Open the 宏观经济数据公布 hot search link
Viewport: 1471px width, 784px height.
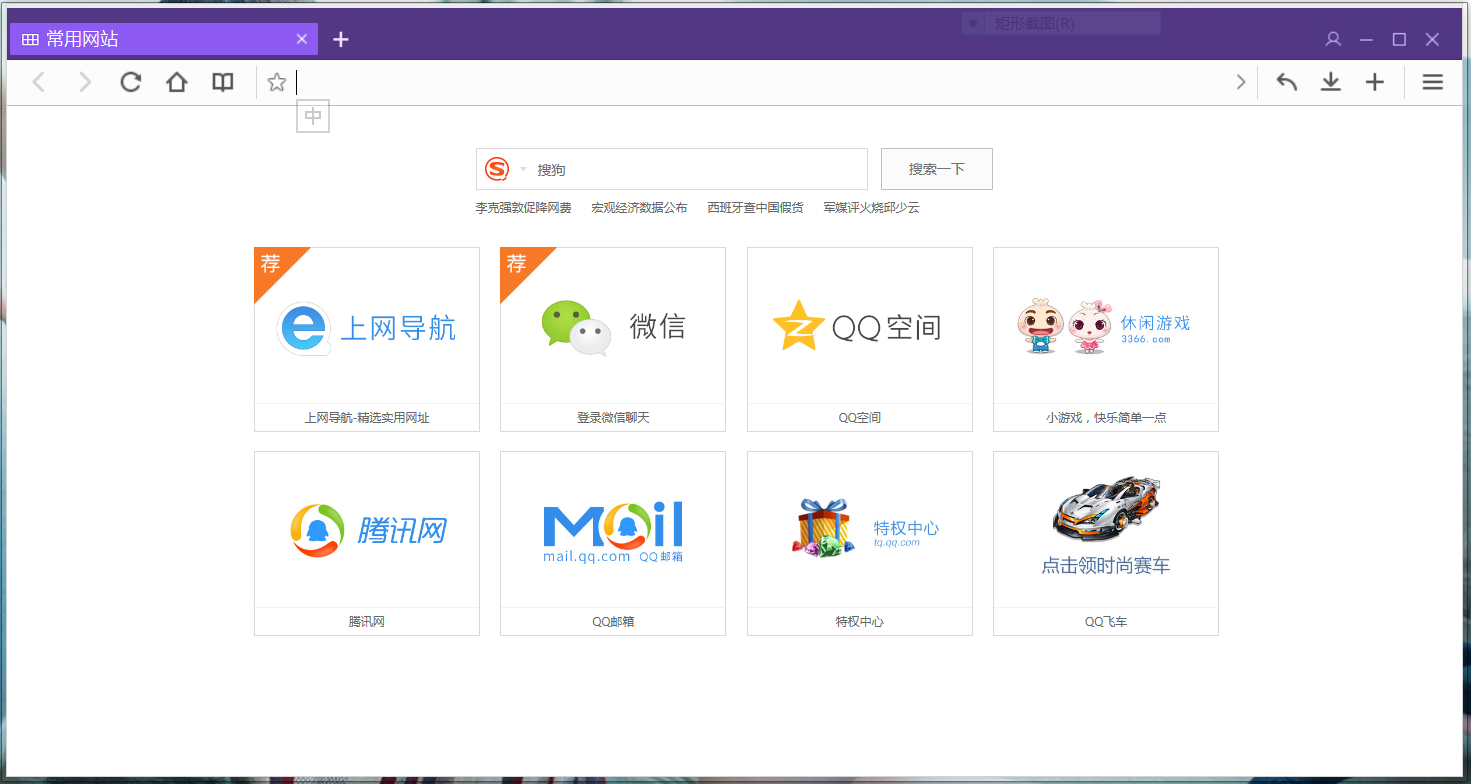click(639, 208)
